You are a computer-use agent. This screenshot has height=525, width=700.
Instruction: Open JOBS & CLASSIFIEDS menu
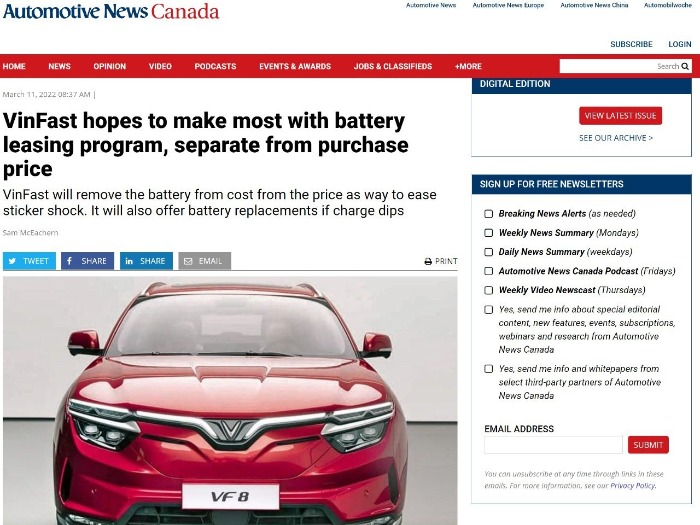point(393,67)
